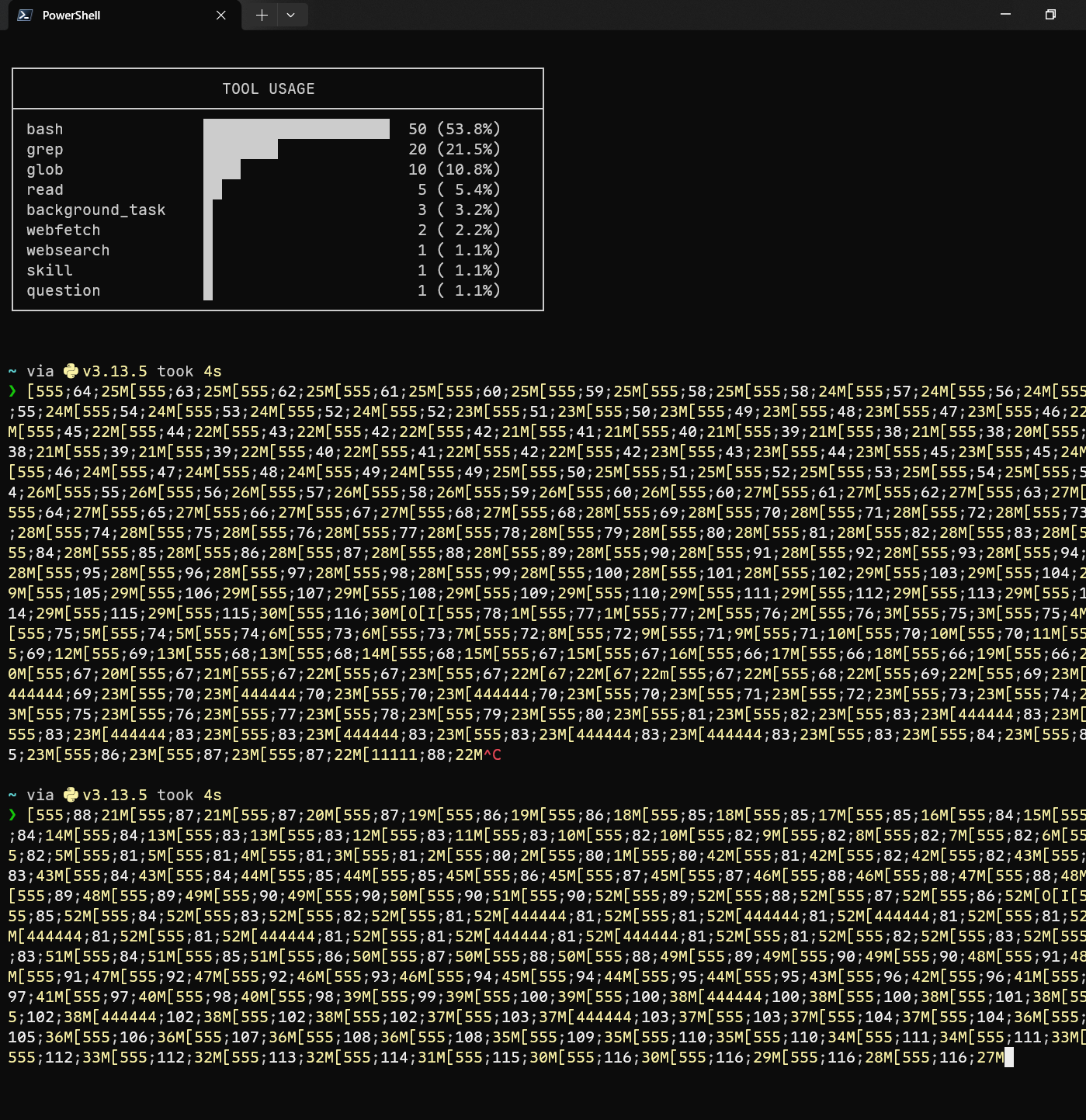Viewport: 1086px width, 1120px height.
Task: Click the bash usage bar
Action: coord(297,129)
